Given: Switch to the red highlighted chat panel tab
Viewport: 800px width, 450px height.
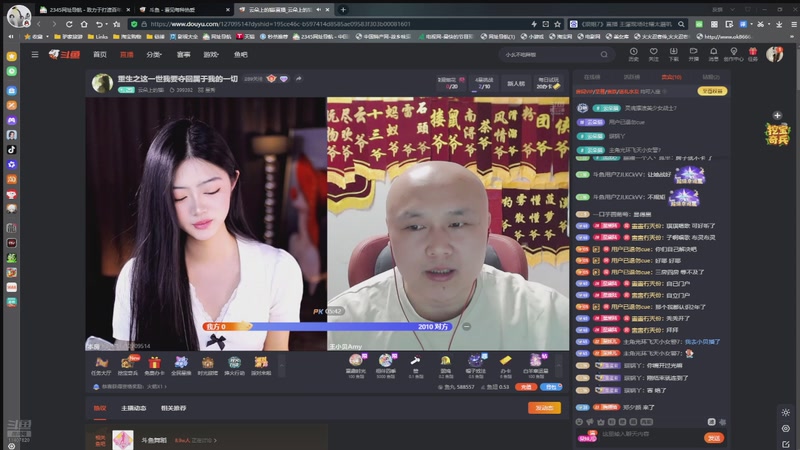Looking at the screenshot, I should coord(671,77).
